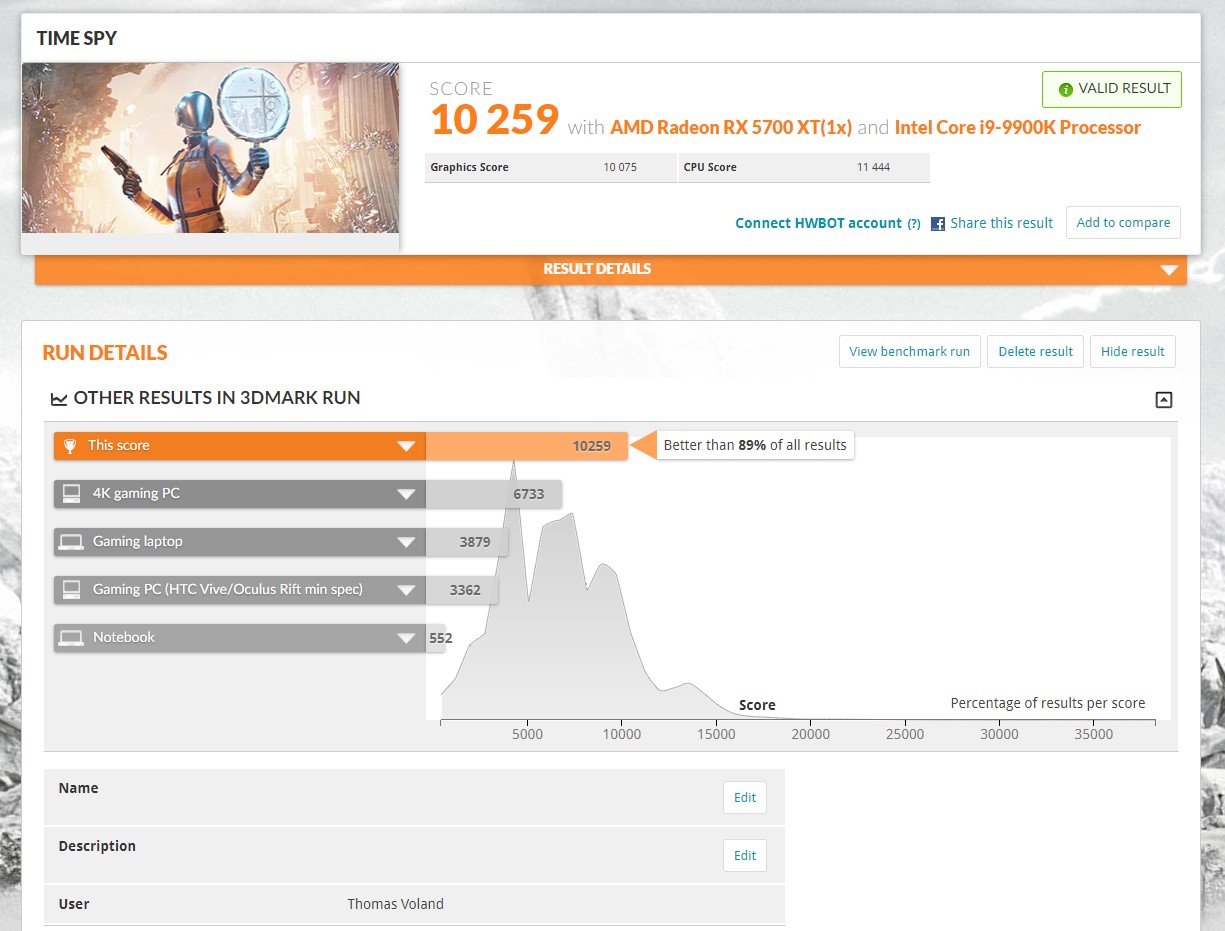Click the Valid Result badge
The height and width of the screenshot is (931, 1225).
click(x=1112, y=89)
